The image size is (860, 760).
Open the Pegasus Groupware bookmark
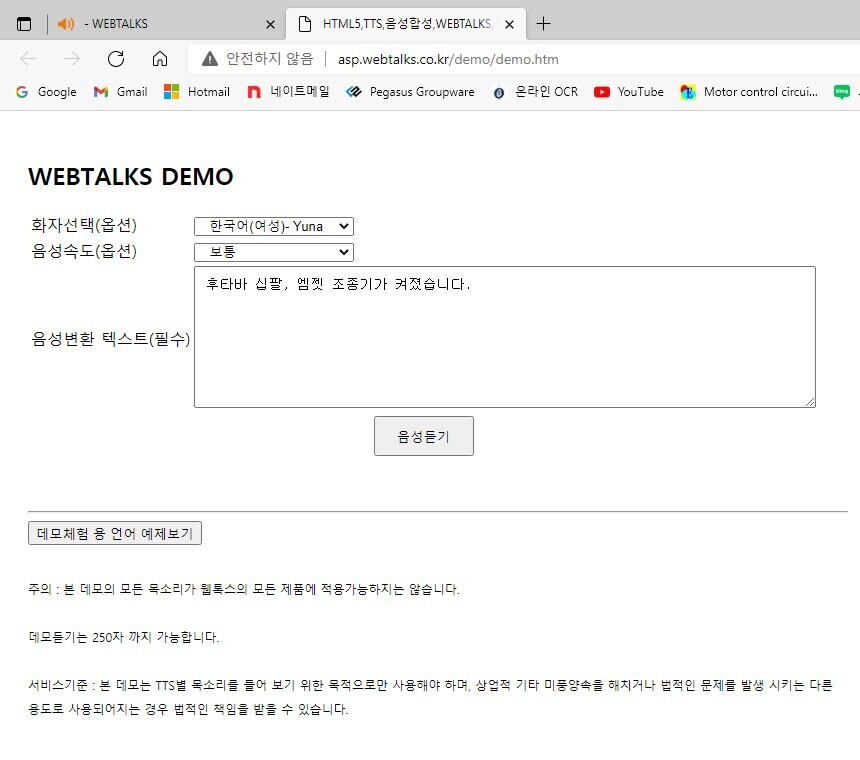click(x=410, y=92)
